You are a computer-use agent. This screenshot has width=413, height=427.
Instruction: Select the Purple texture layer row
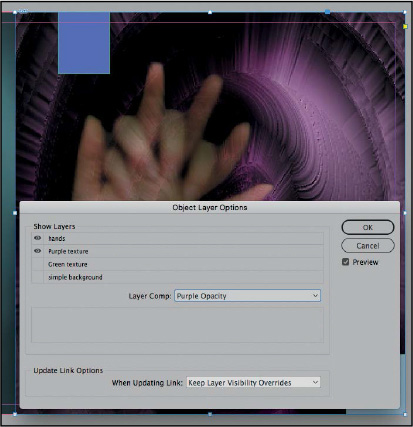(177, 251)
